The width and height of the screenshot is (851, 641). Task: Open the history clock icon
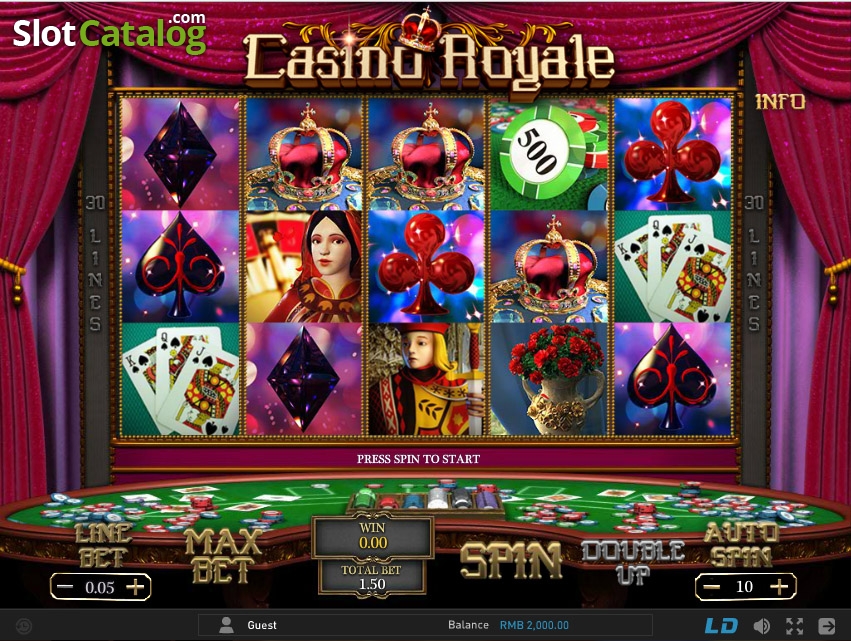coord(24,626)
